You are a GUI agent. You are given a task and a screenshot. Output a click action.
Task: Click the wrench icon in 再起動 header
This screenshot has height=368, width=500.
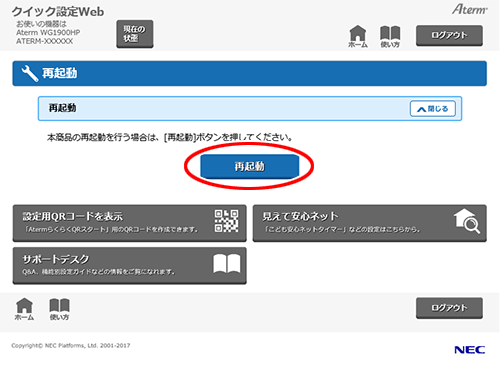click(29, 73)
